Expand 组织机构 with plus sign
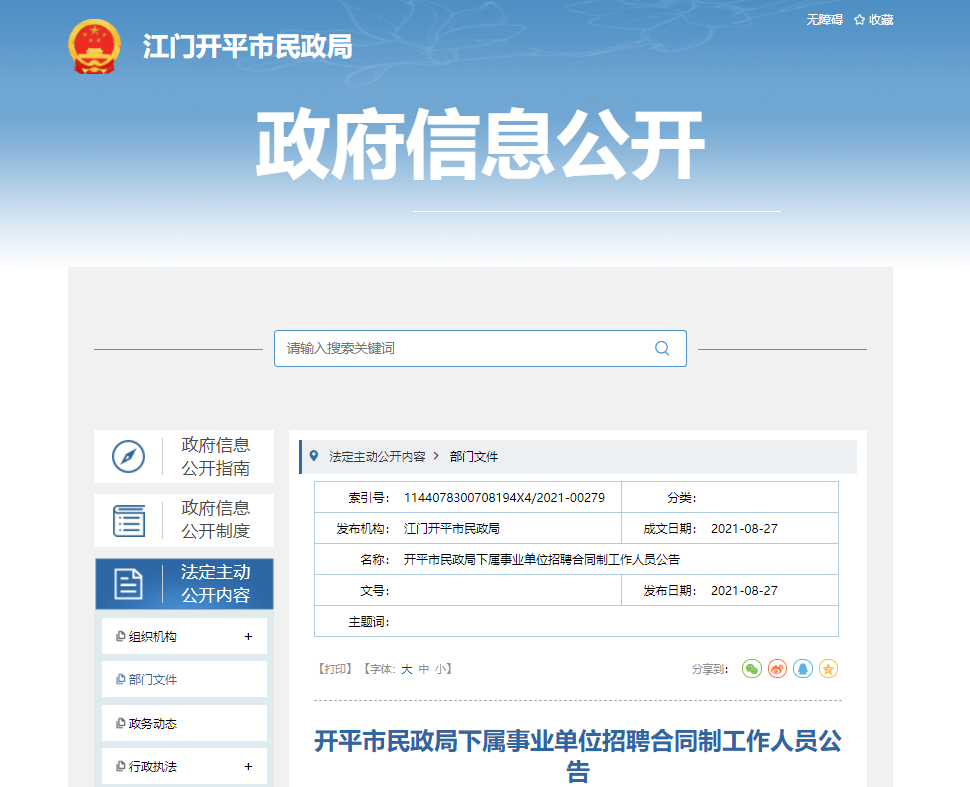The image size is (970, 787). coord(248,637)
